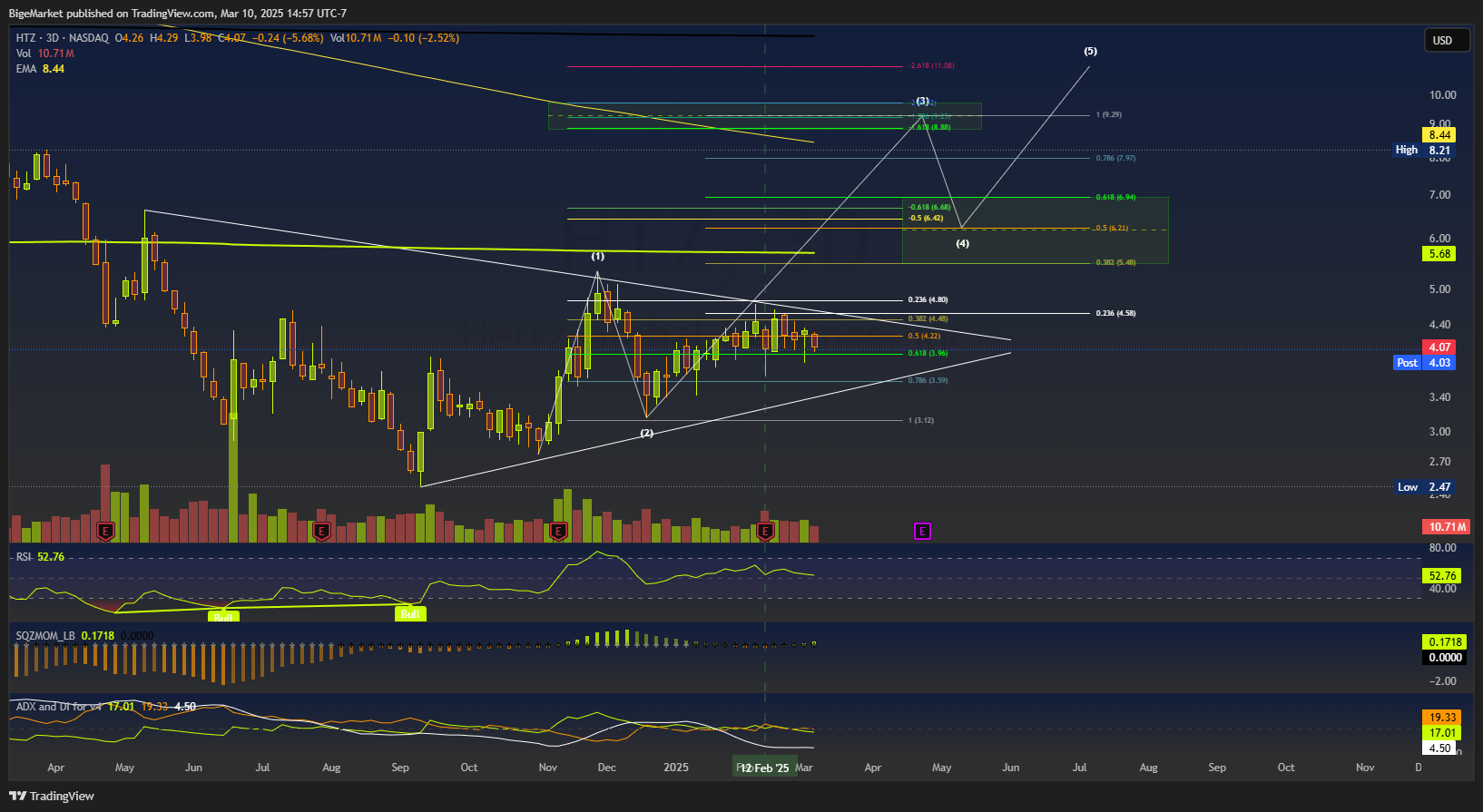Screen dimensions: 1483x812
Task: Click the High 8.21 price label
Action: click(1424, 151)
